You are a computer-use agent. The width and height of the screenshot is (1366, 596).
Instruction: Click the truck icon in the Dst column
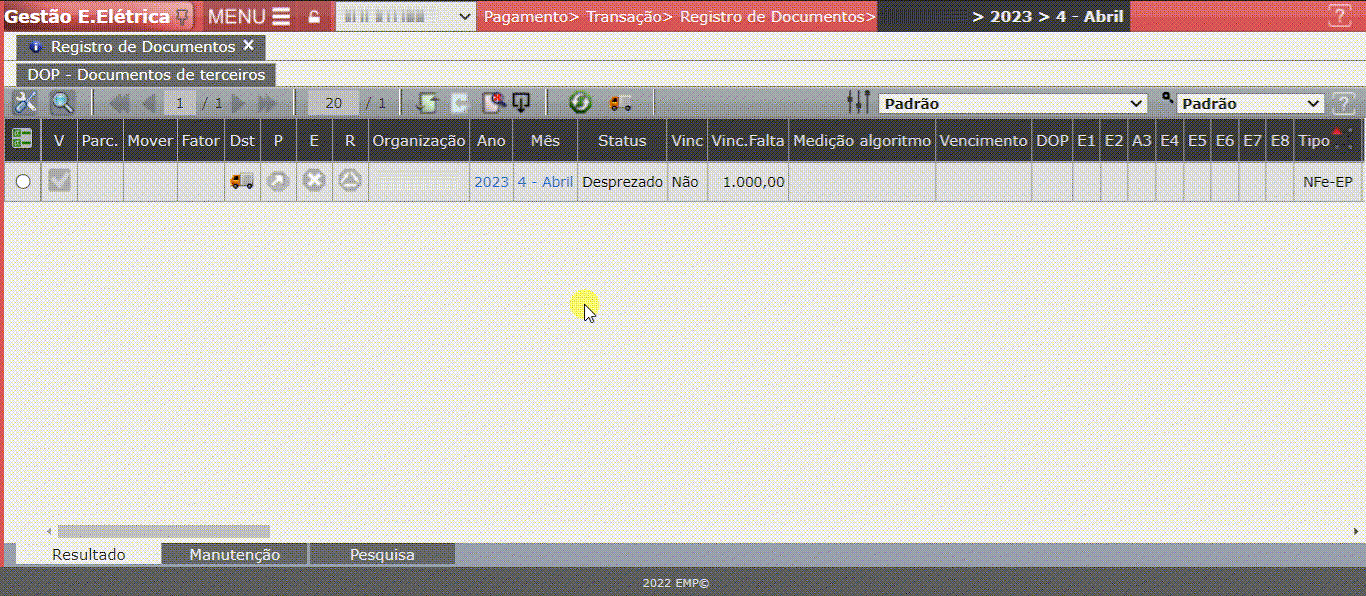(x=240, y=181)
